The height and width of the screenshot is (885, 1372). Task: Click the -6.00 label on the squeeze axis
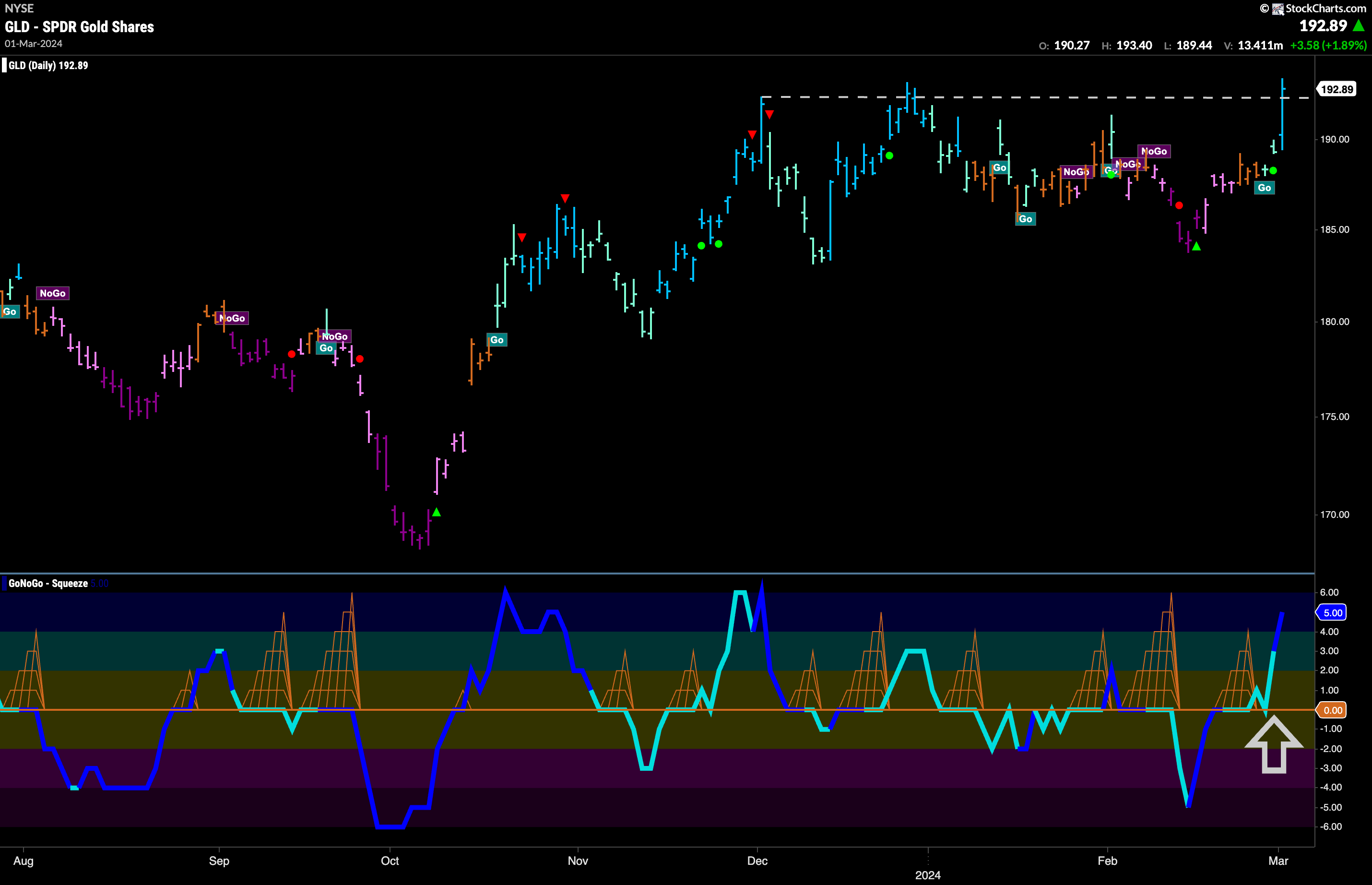[1331, 826]
